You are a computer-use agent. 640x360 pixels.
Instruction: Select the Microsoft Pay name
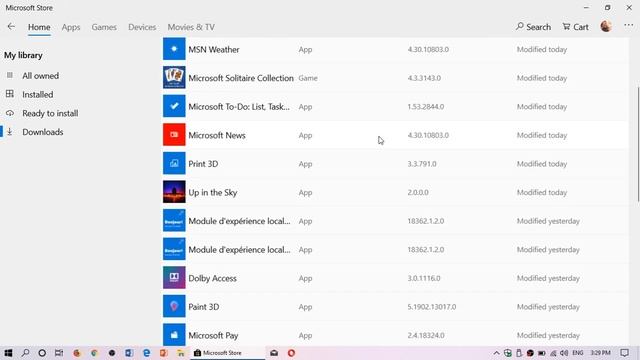pos(213,336)
